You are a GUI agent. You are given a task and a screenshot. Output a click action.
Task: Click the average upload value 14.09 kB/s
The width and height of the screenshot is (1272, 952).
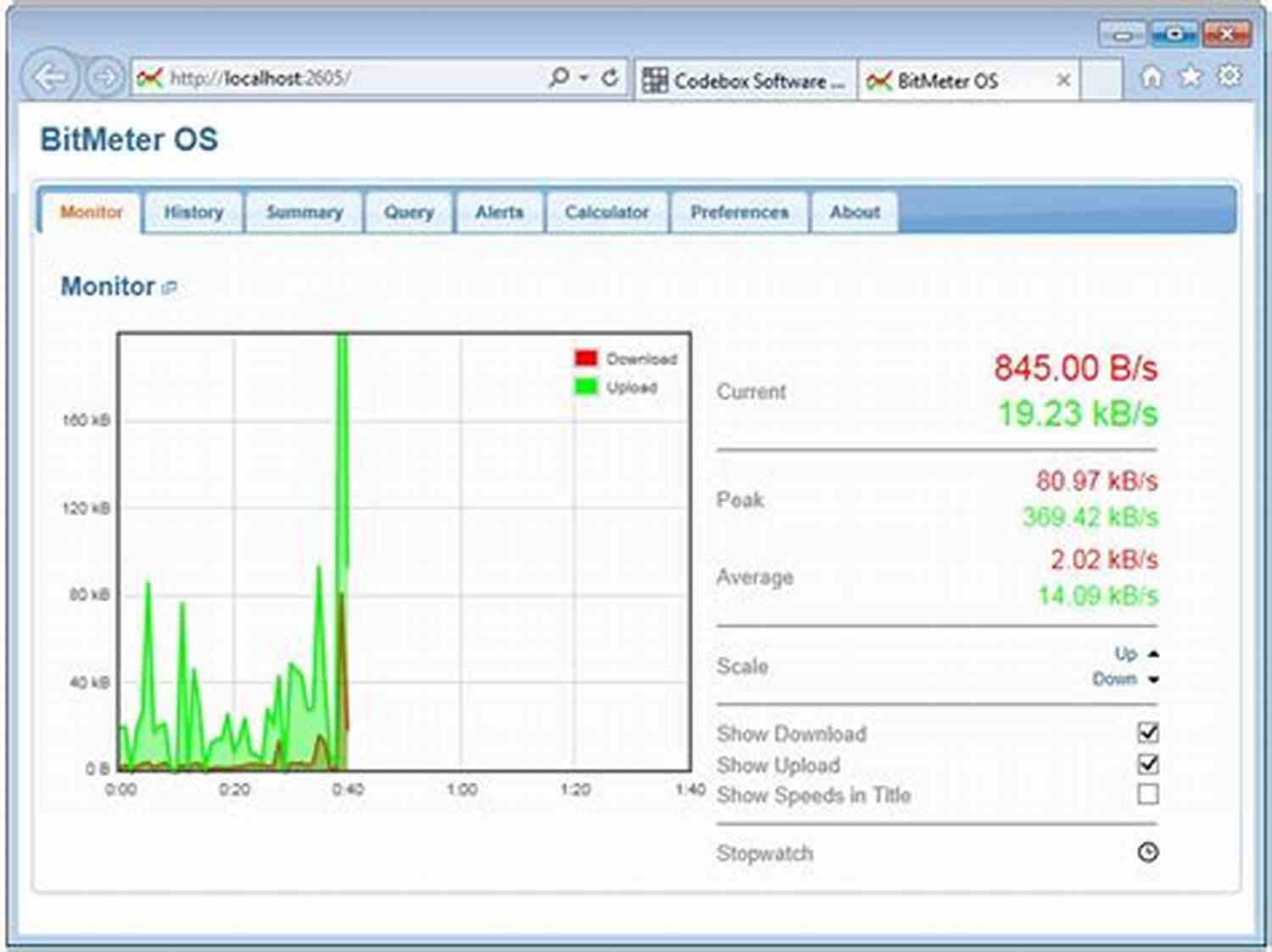pyautogui.click(x=1098, y=595)
